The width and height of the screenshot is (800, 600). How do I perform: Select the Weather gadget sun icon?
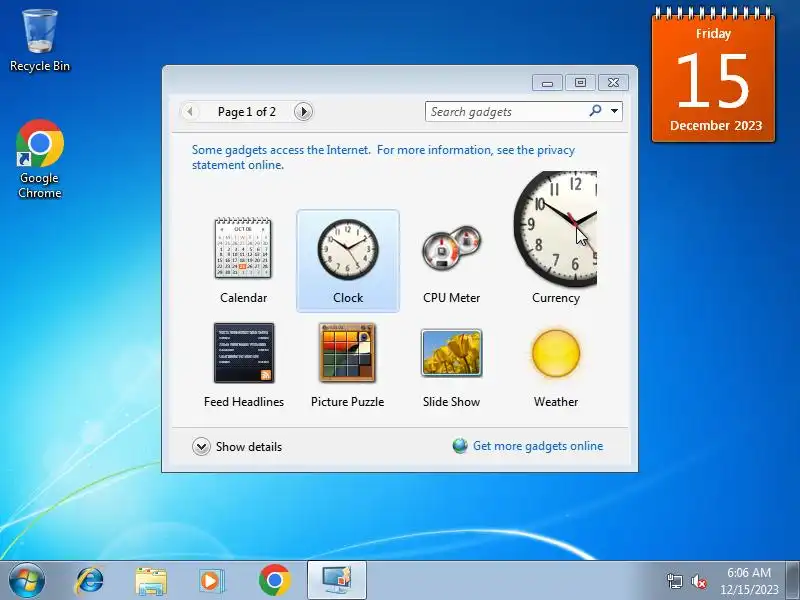(556, 353)
